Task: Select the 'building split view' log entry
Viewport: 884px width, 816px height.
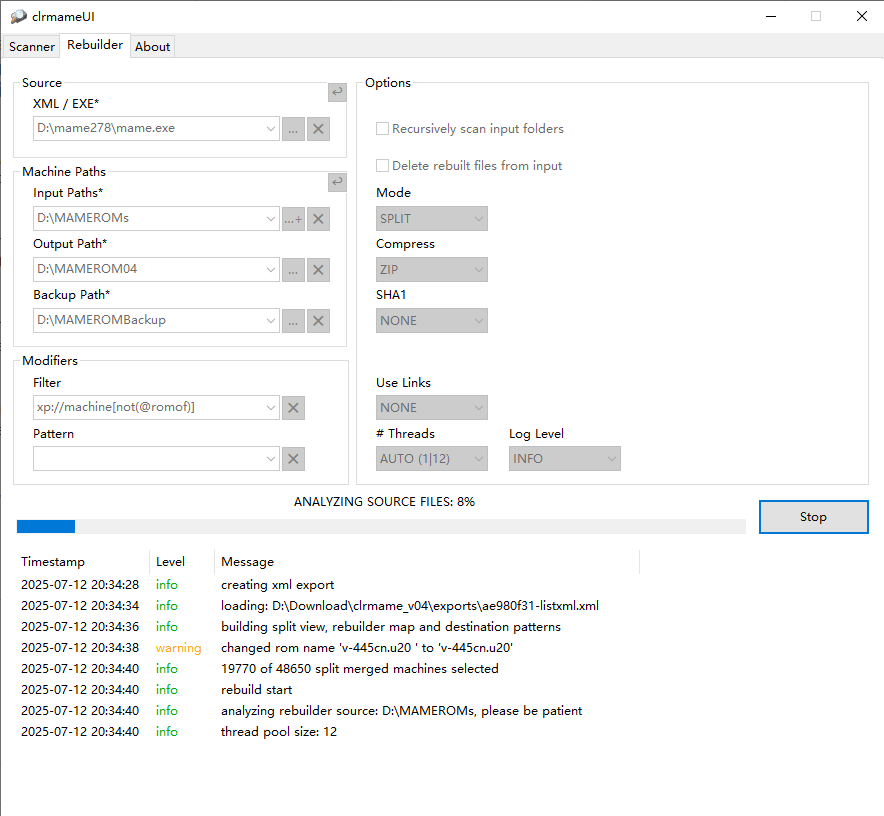Action: click(330, 627)
